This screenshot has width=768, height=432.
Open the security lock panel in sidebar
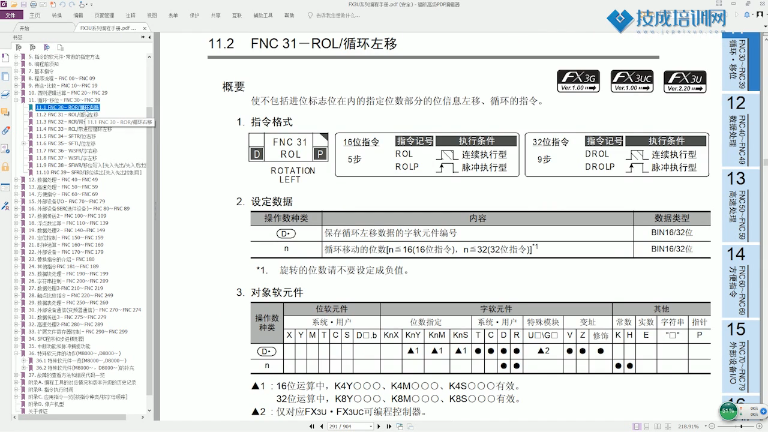pyautogui.click(x=5, y=167)
